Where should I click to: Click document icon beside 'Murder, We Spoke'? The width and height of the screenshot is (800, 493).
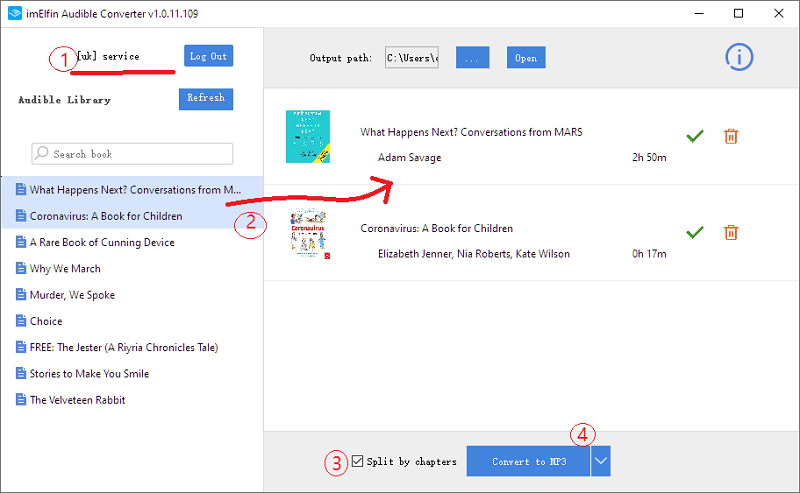point(20,294)
